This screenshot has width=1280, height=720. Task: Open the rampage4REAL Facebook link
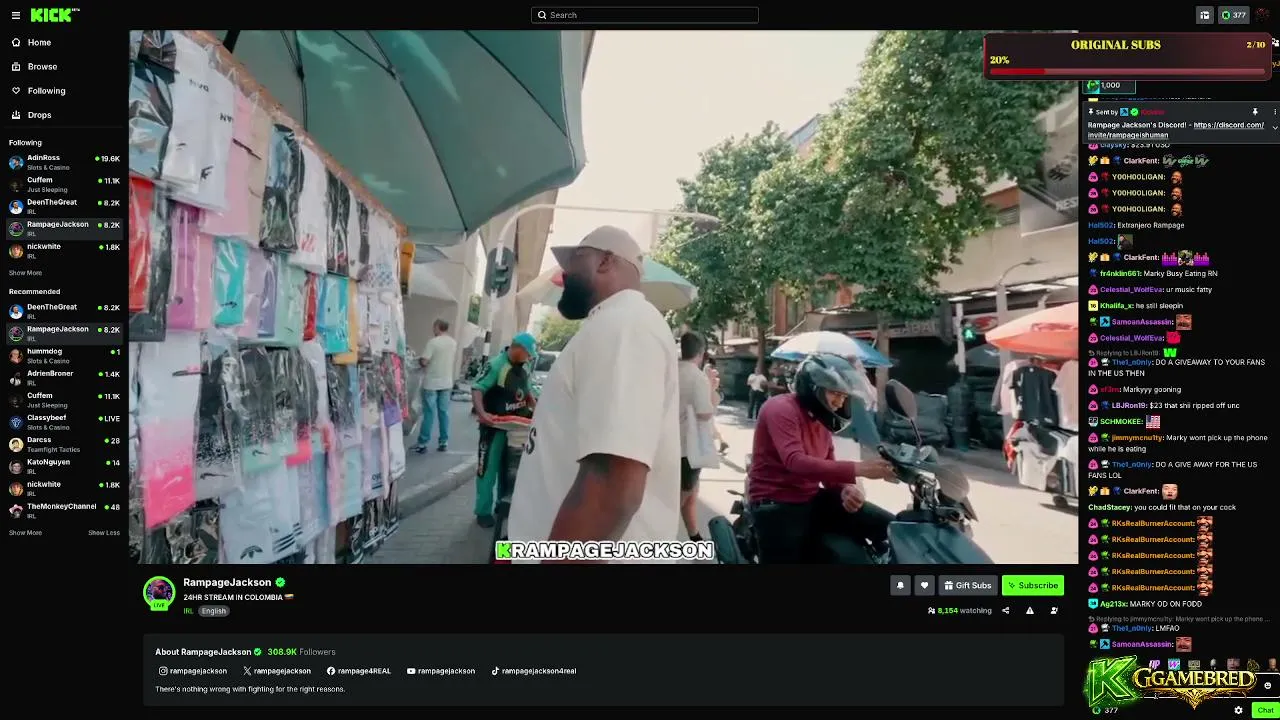(359, 671)
